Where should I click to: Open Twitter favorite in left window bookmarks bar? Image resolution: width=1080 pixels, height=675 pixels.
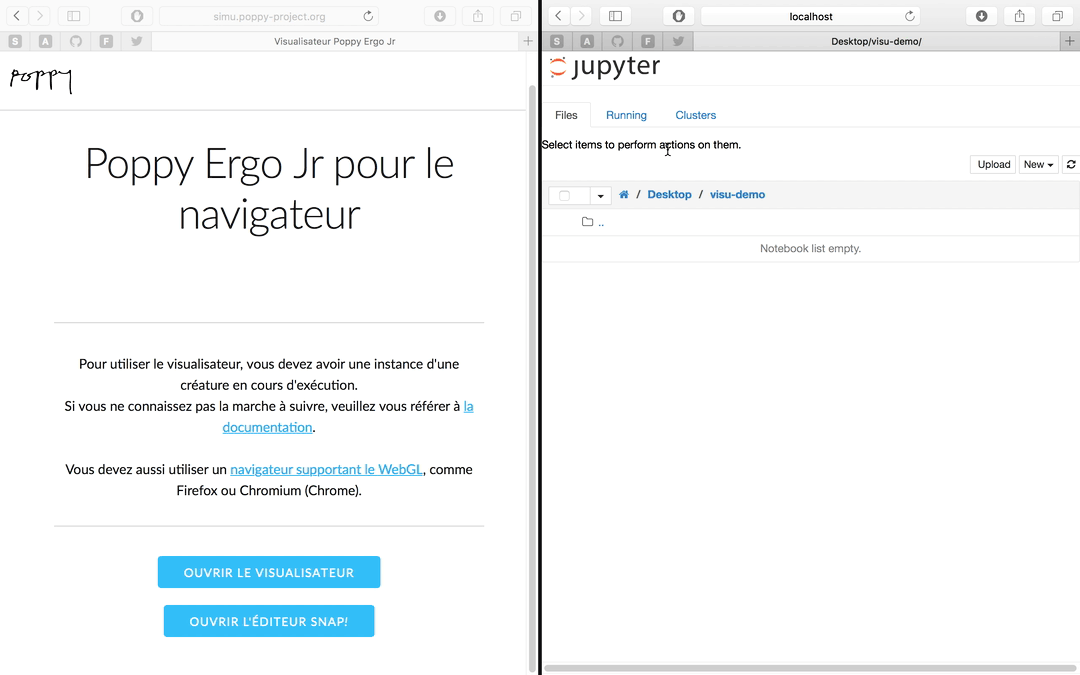(136, 41)
